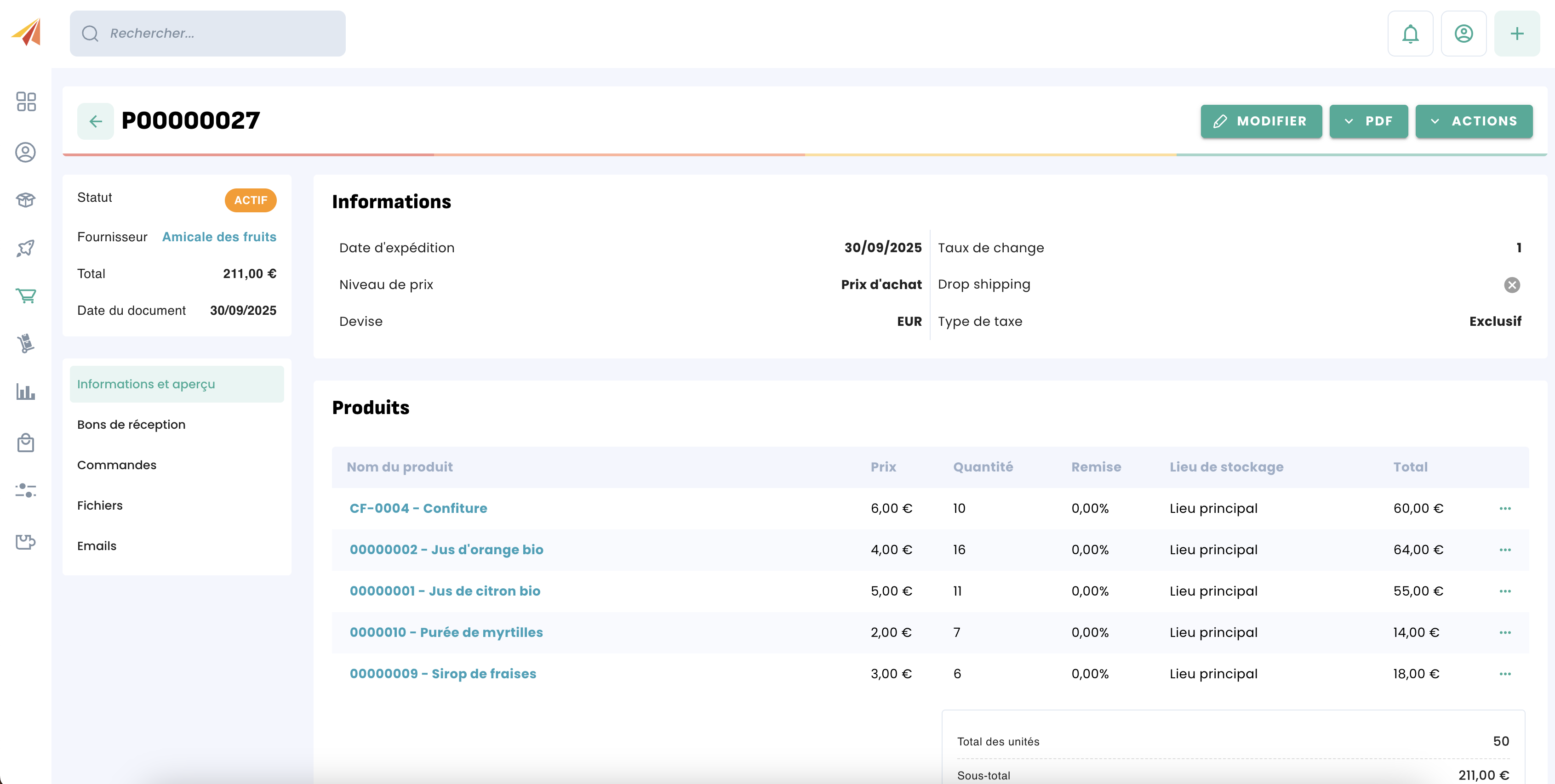Open the user profile icon top right
Viewport: 1555px width, 784px height.
(x=1463, y=34)
